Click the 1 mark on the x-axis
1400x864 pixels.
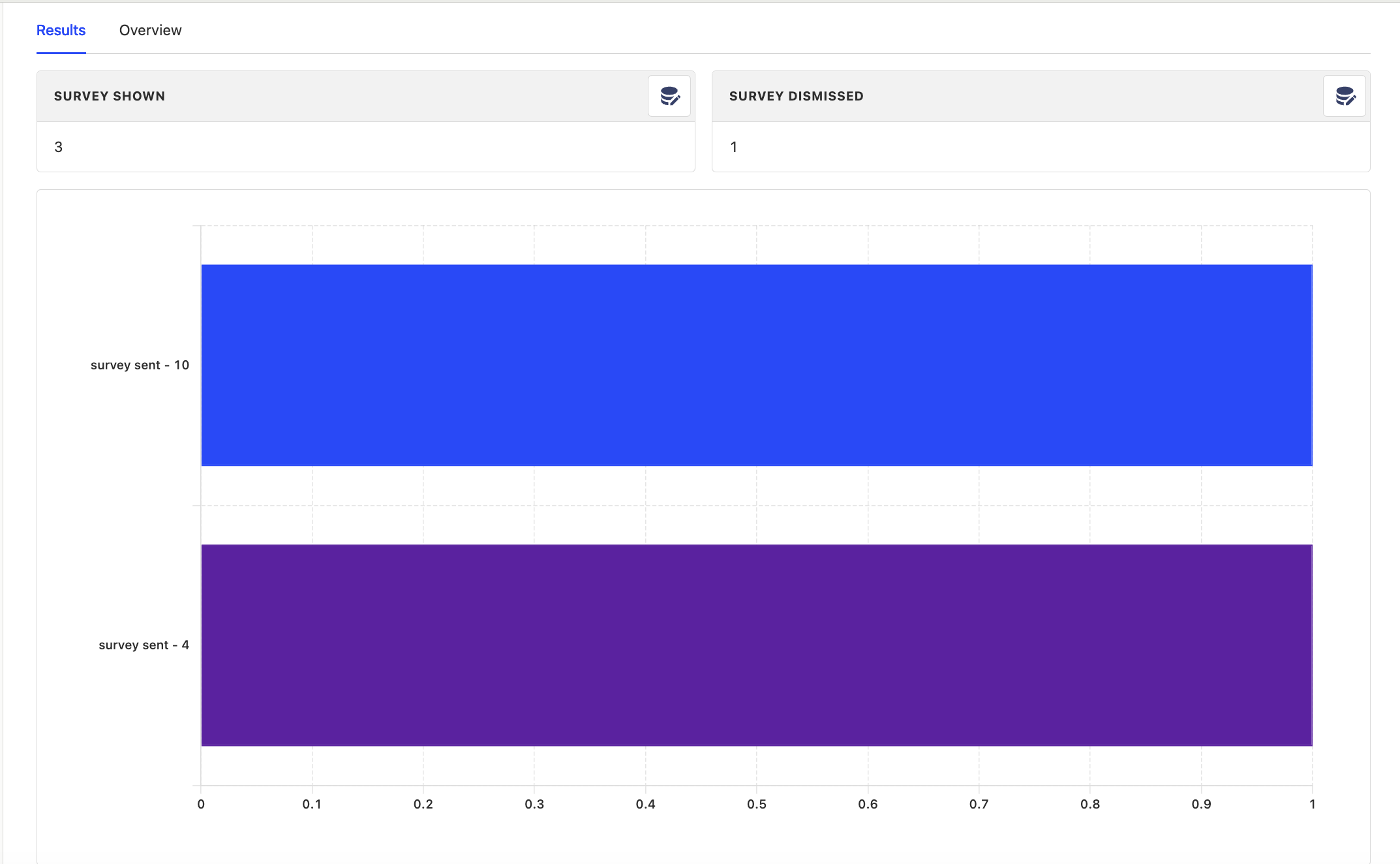[1312, 805]
